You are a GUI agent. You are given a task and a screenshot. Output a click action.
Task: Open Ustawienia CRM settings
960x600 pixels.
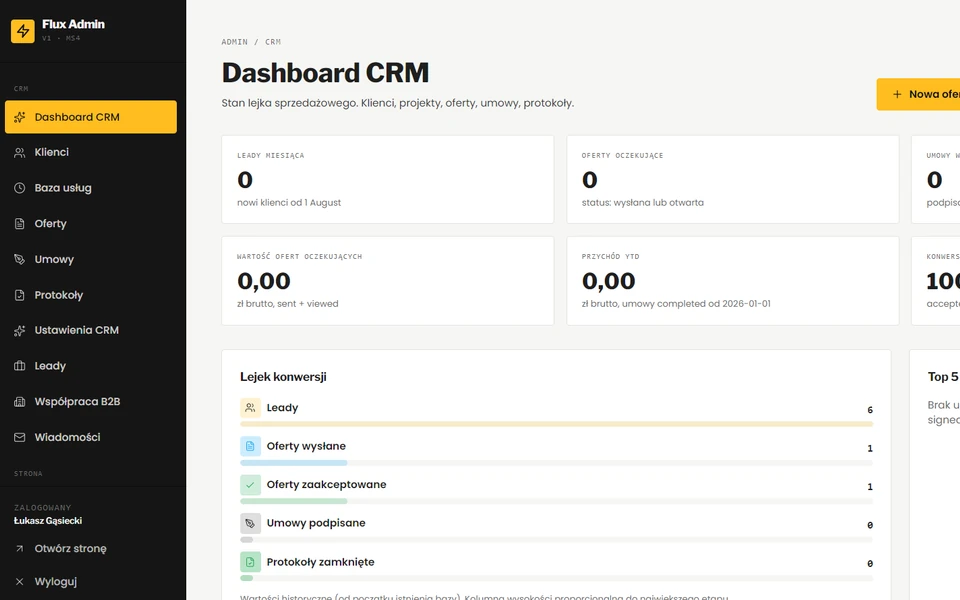point(91,331)
